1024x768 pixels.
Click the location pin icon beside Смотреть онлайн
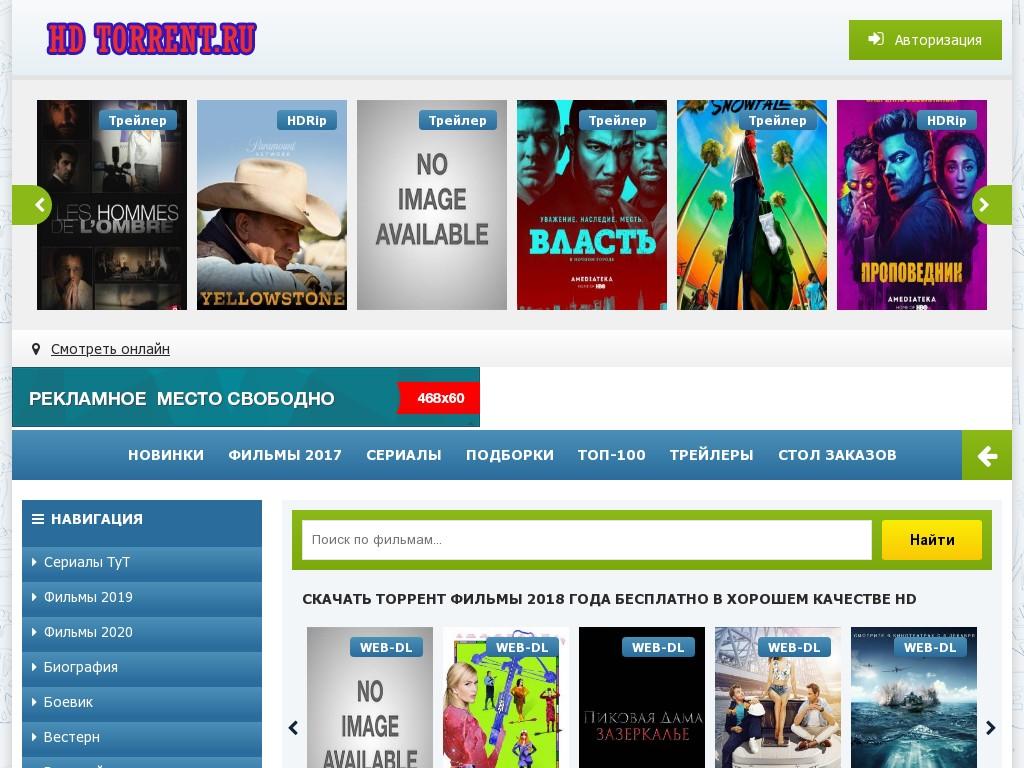click(x=36, y=349)
